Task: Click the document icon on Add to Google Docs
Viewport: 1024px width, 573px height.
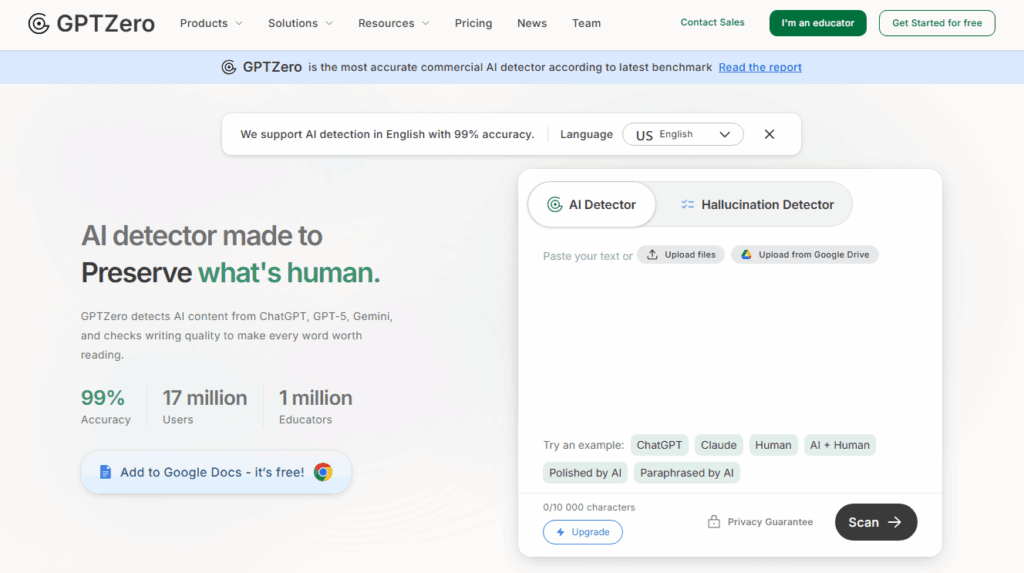Action: tap(105, 472)
